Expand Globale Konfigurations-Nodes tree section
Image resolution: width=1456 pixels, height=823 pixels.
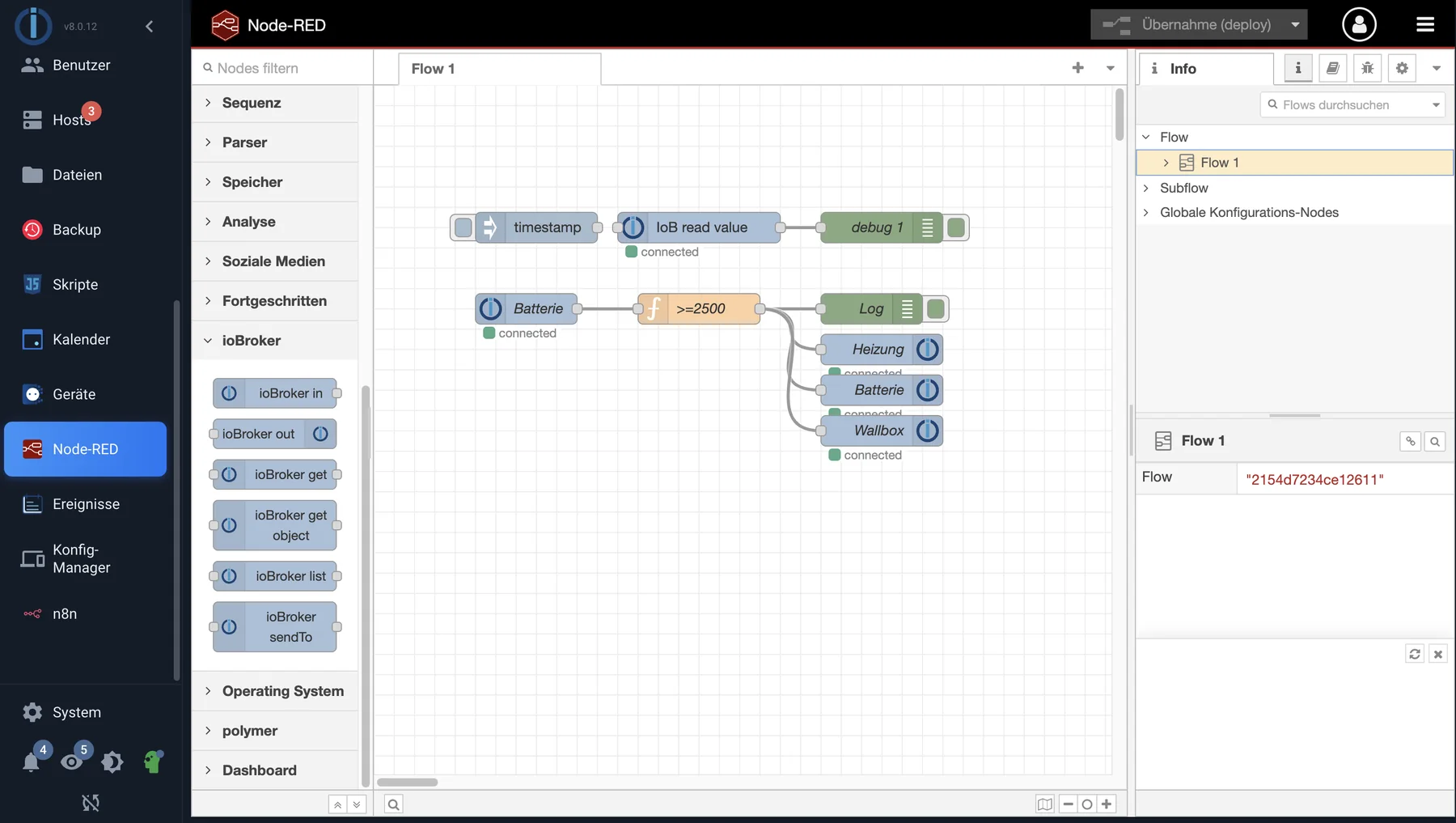pyautogui.click(x=1146, y=212)
